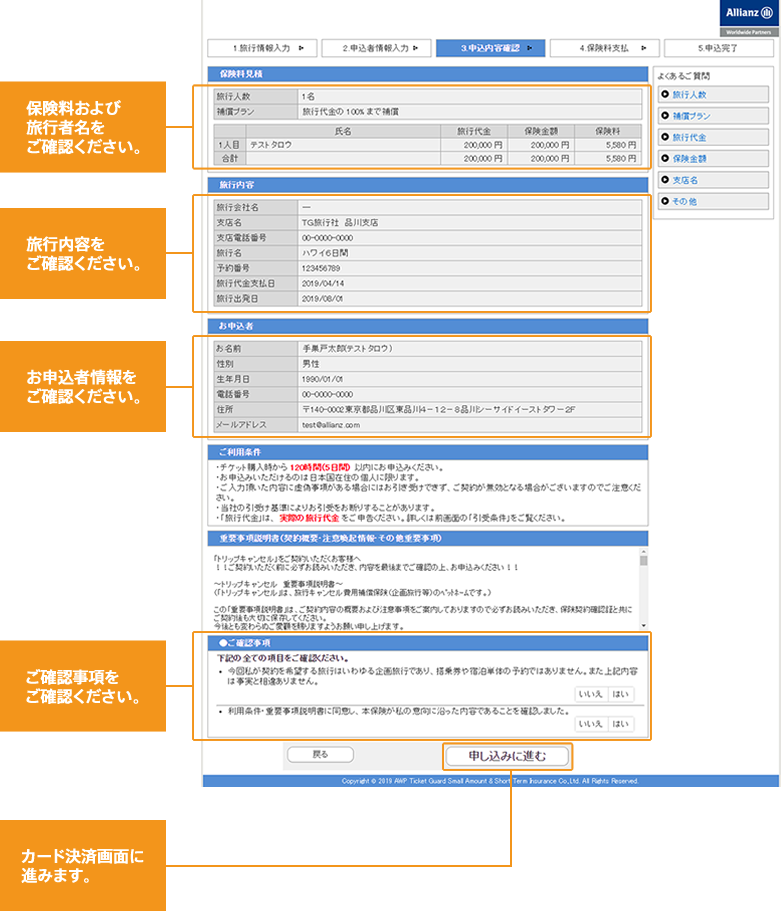Click the Allianz logo
781x911 pixels.
pos(748,17)
